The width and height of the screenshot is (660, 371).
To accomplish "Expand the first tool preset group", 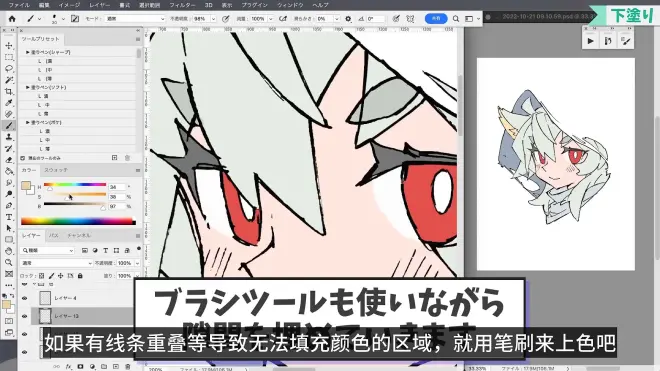I will [28, 52].
